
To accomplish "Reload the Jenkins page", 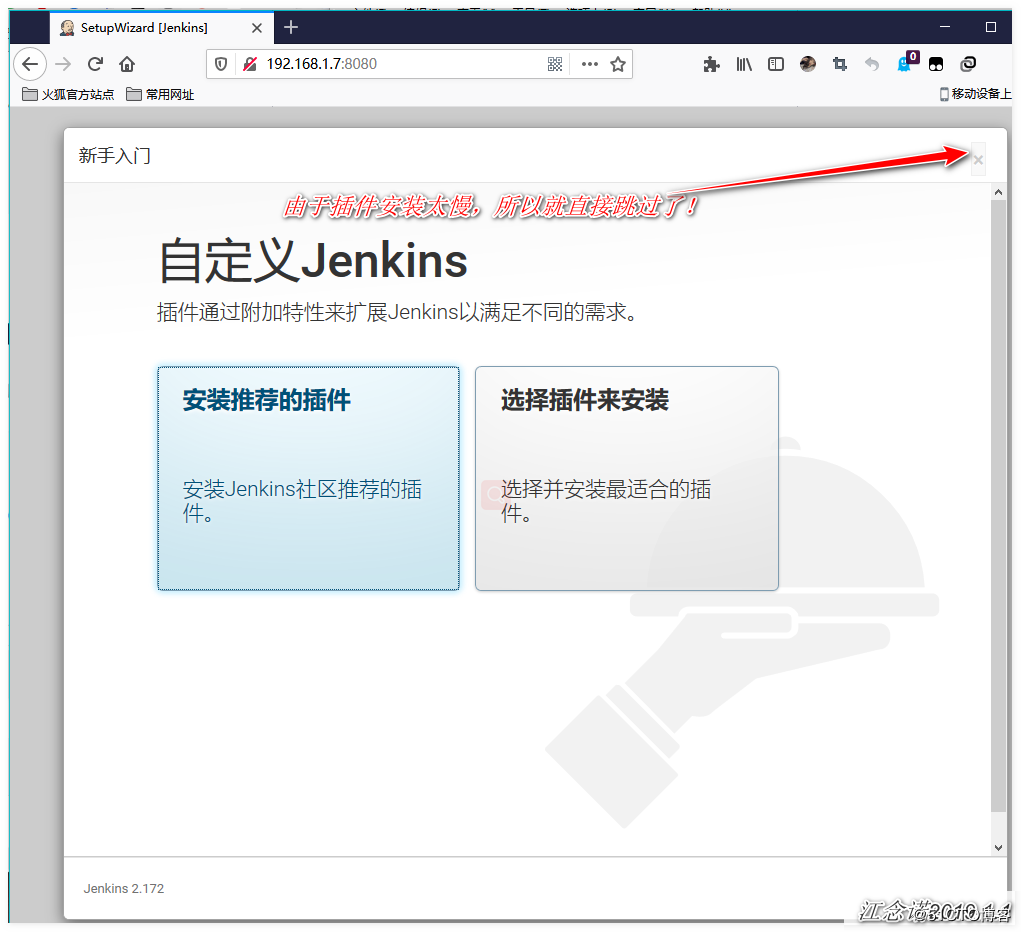I will [95, 64].
